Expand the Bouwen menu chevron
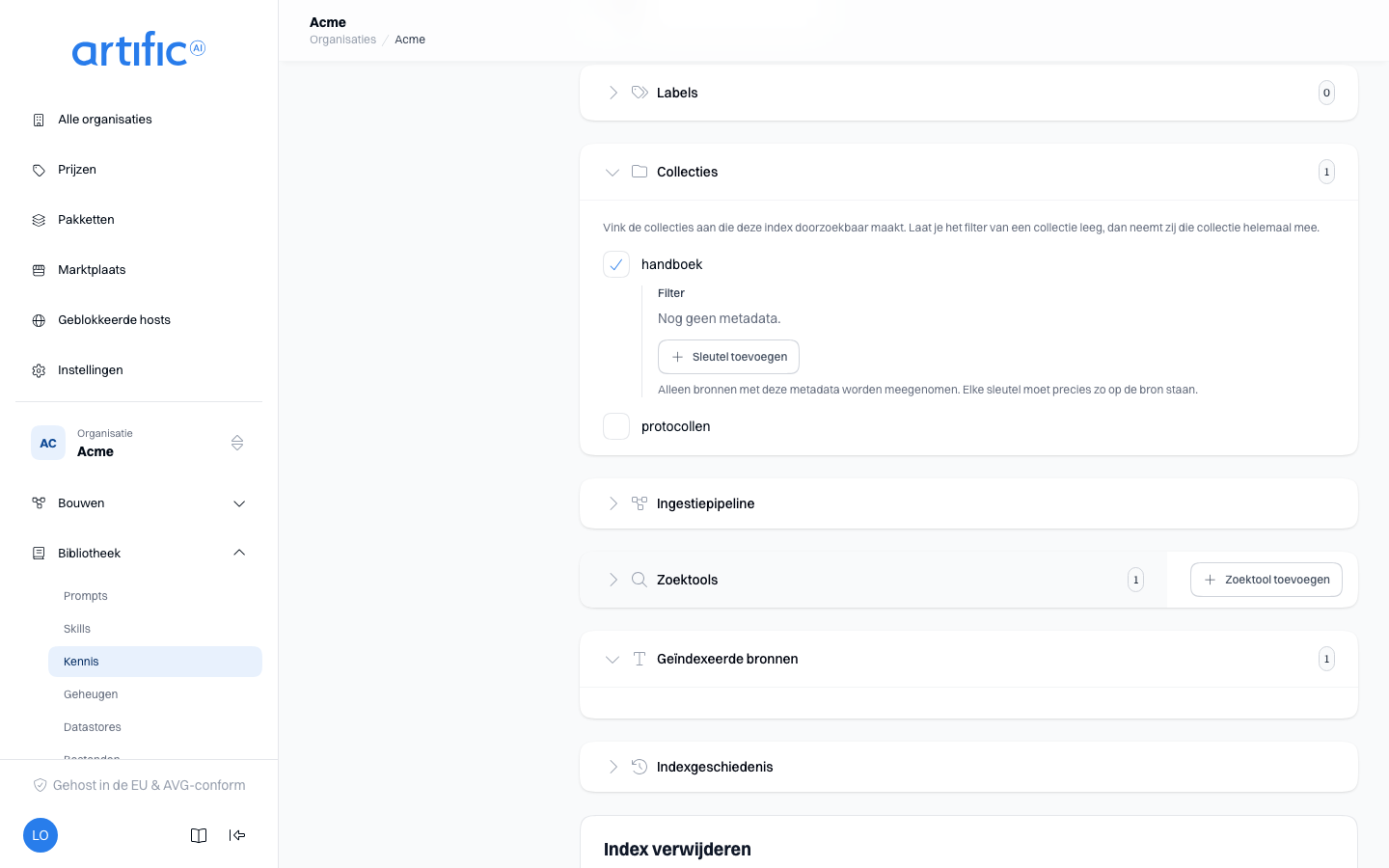This screenshot has height=868, width=1389. 239,503
